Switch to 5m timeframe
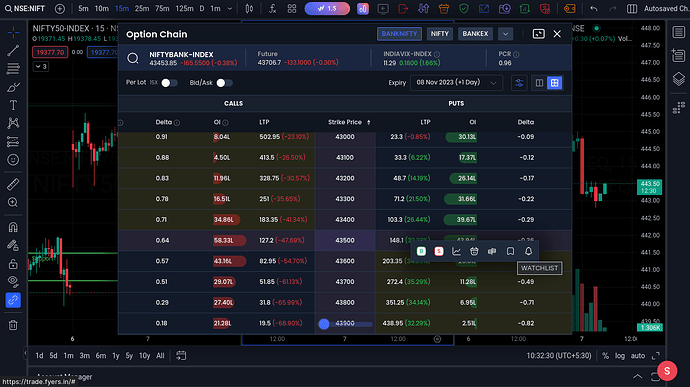Screen dimensions: 690x387 coord(83,8)
